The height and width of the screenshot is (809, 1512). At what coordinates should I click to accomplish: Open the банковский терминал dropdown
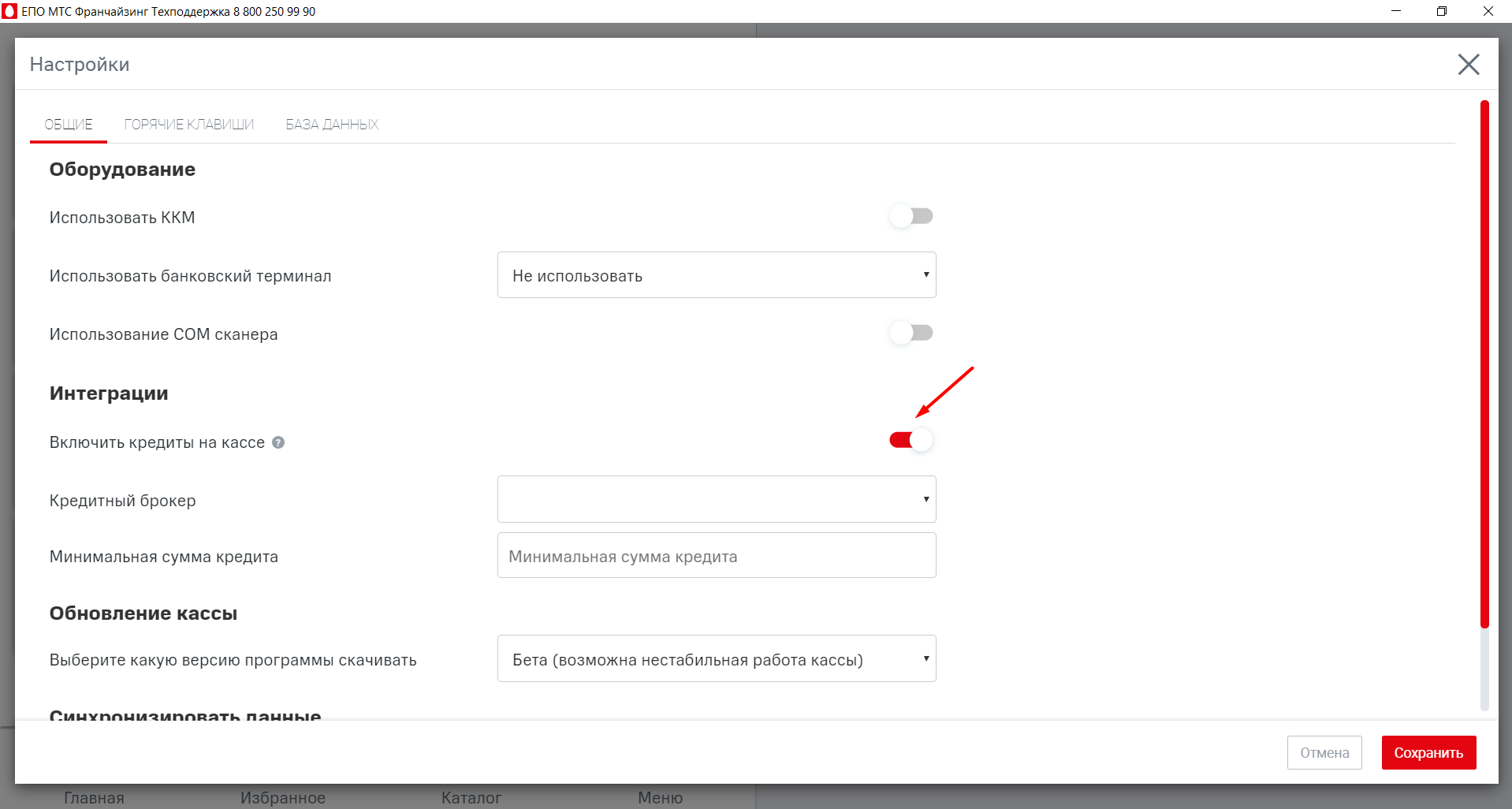[x=717, y=275]
